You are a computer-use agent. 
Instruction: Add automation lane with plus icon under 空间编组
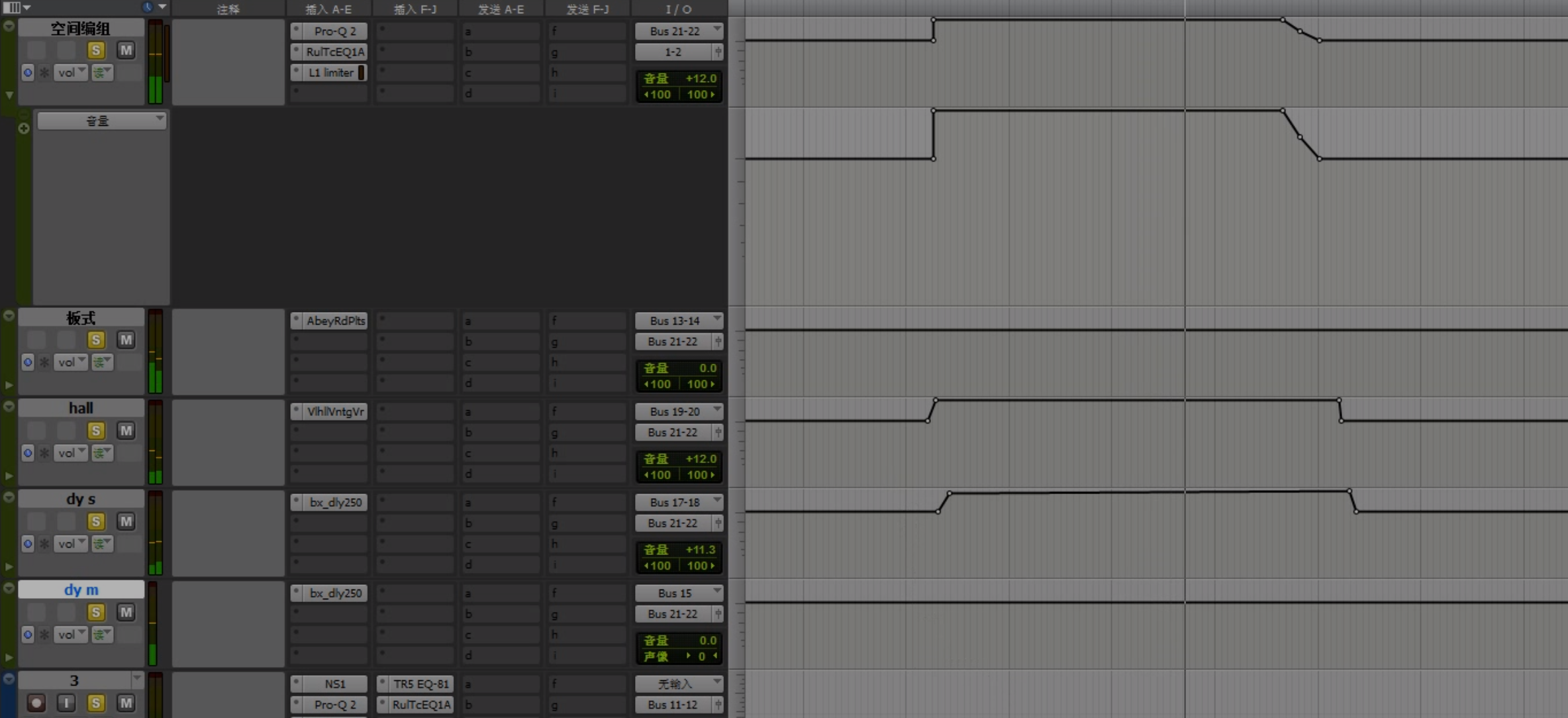pos(24,128)
